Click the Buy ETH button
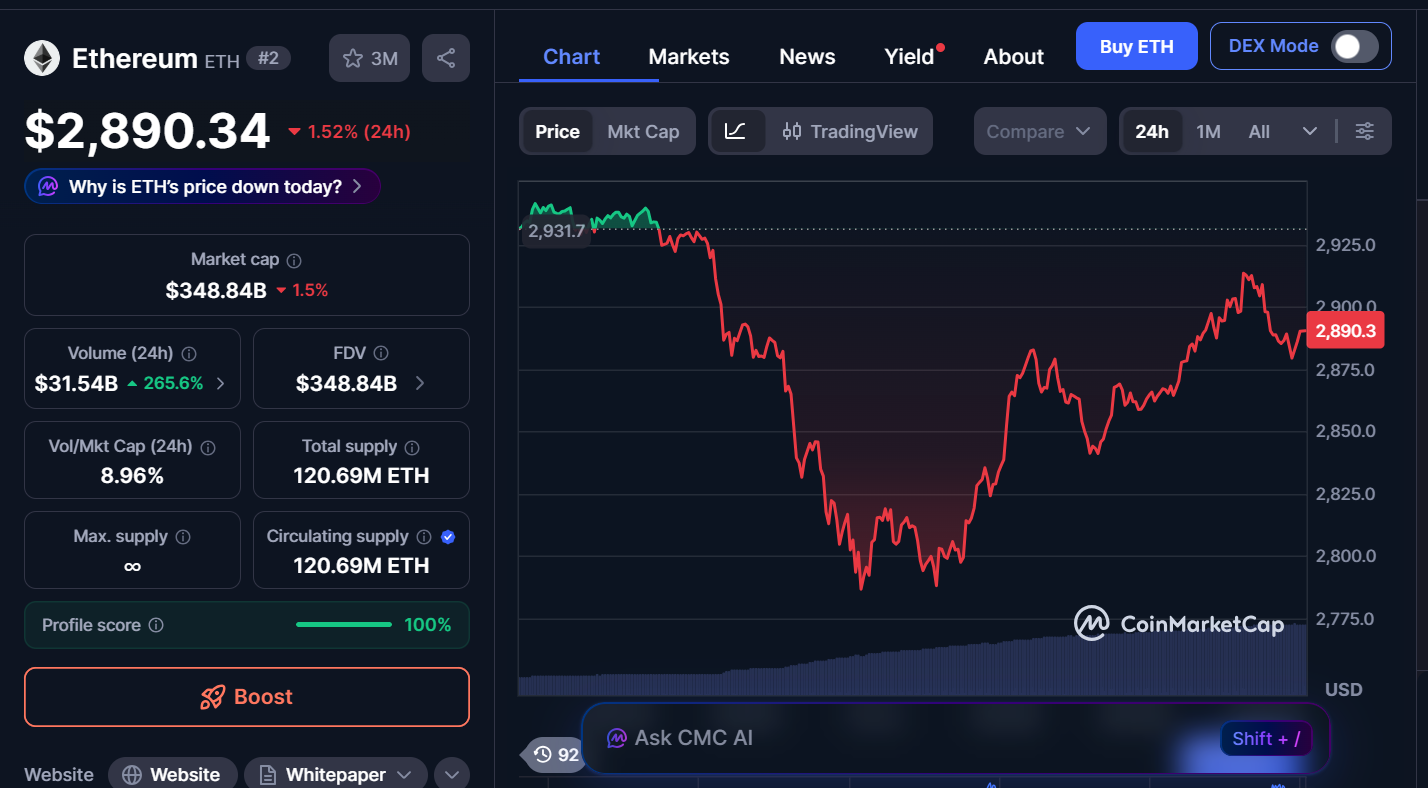Viewport: 1428px width, 788px height. (1136, 46)
